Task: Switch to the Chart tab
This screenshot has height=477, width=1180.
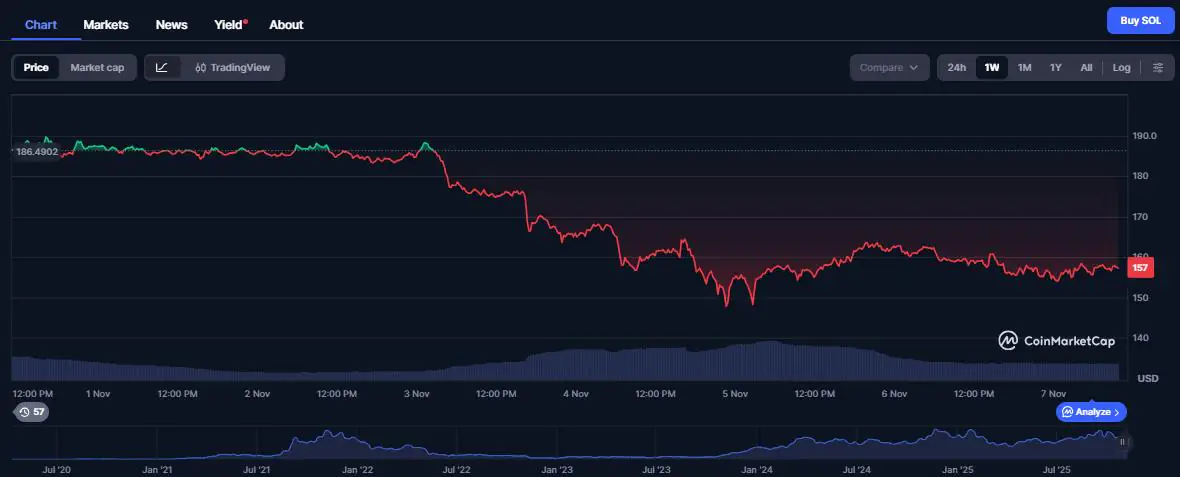Action: [41, 25]
